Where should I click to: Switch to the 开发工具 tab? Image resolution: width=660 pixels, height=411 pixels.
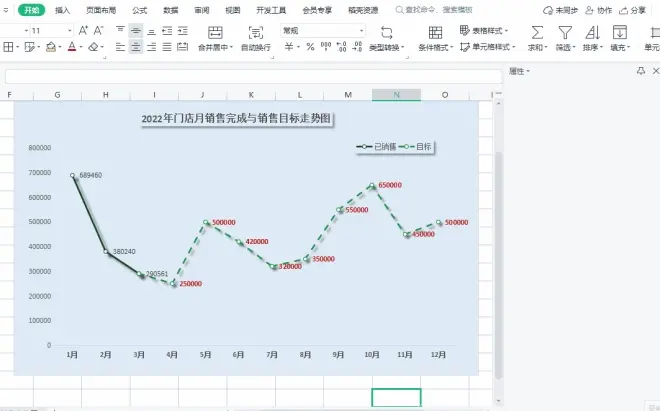coord(271,10)
